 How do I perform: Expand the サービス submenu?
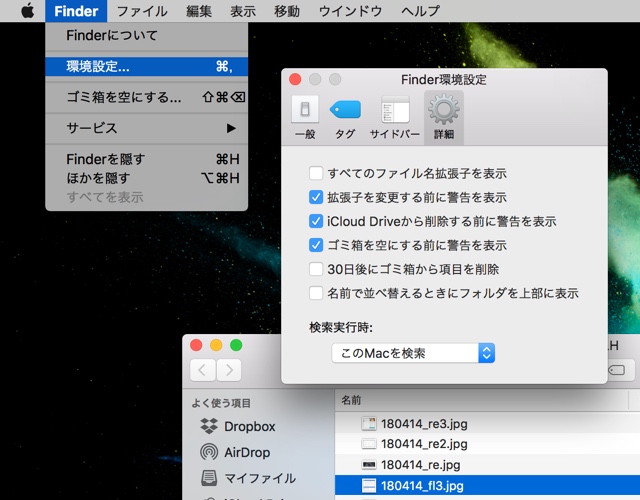(x=147, y=128)
